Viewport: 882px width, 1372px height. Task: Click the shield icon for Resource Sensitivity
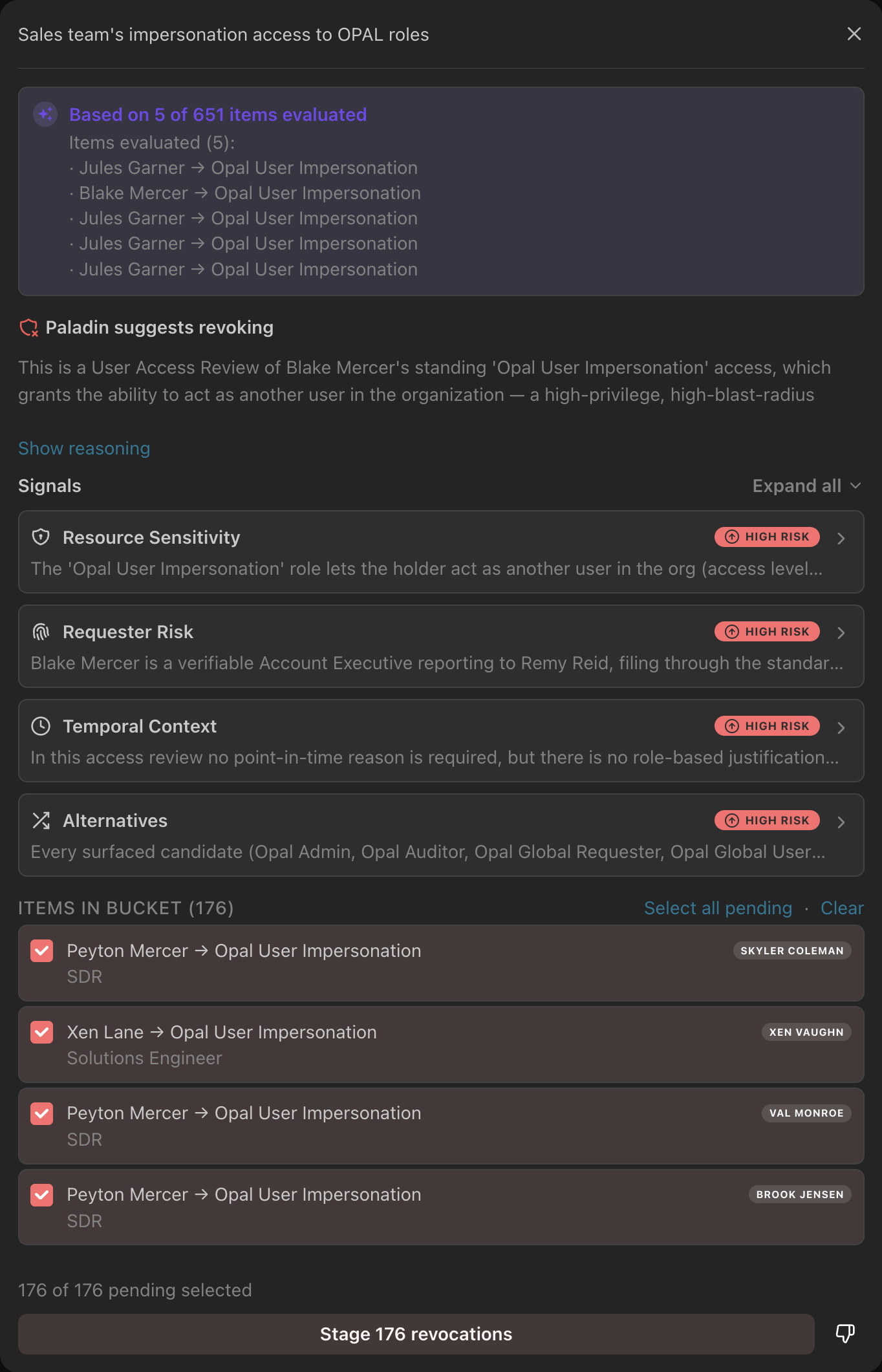(x=41, y=537)
